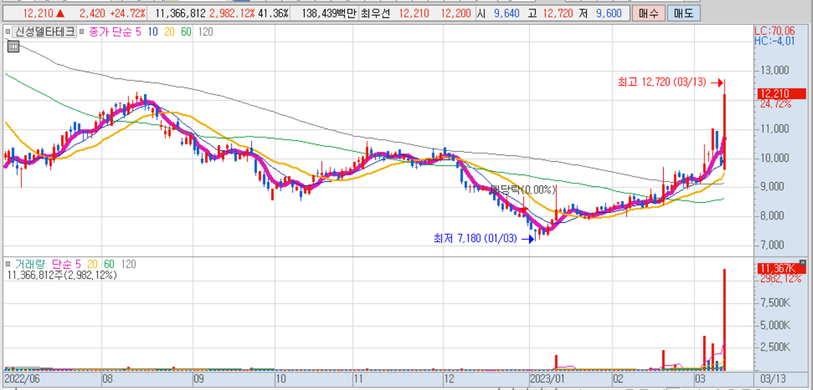Screen dimensions: 813x390
Task: Click the 7,500K volume axis label
Action: pyautogui.click(x=775, y=302)
